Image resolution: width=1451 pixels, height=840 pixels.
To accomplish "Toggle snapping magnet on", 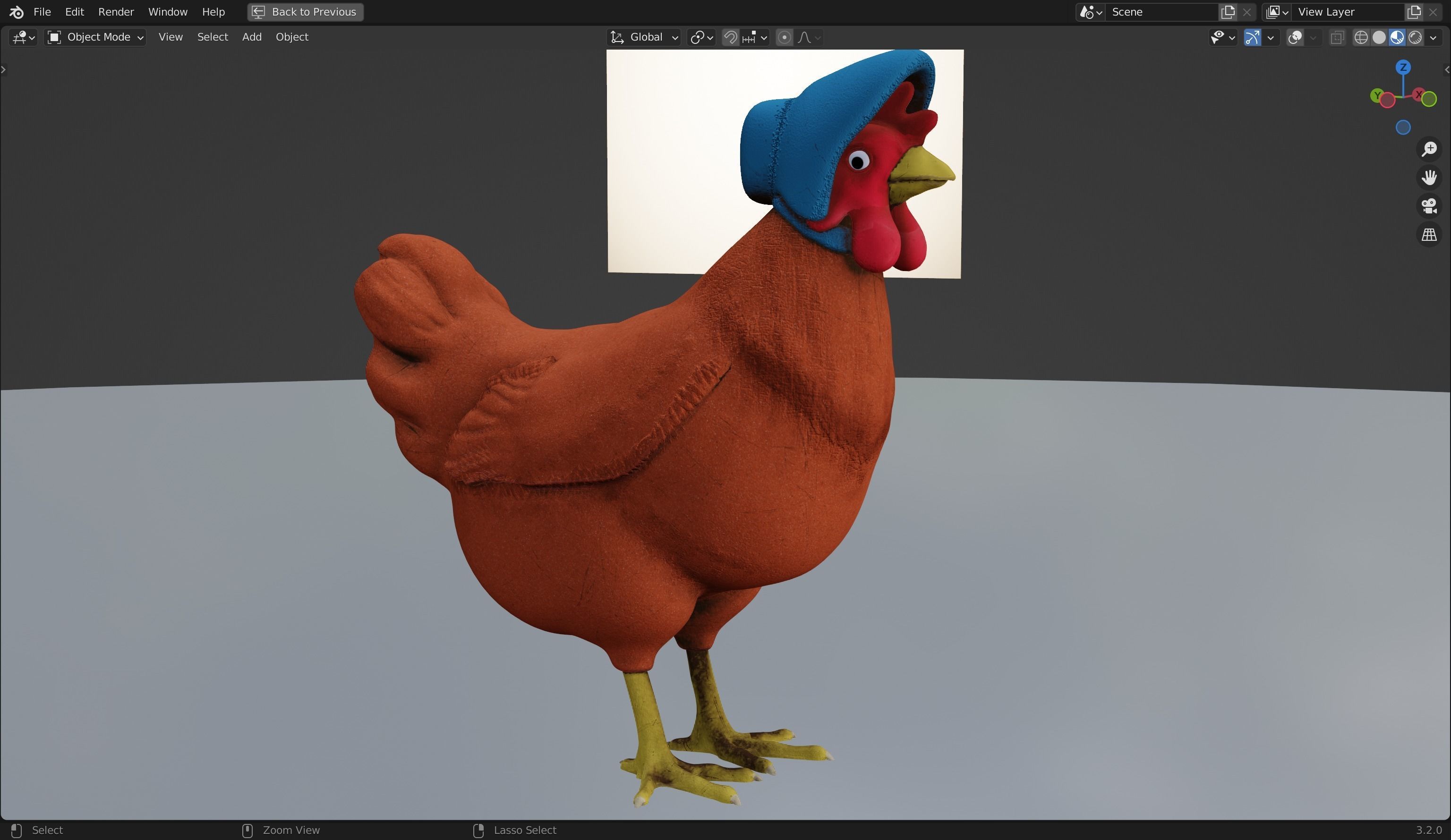I will pyautogui.click(x=730, y=37).
